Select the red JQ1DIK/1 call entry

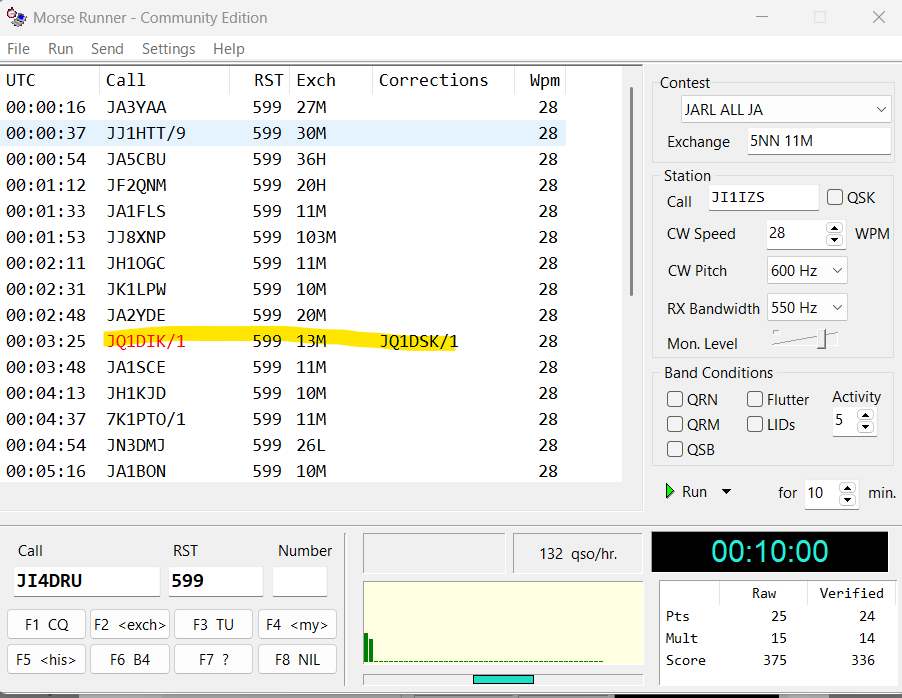point(146,341)
